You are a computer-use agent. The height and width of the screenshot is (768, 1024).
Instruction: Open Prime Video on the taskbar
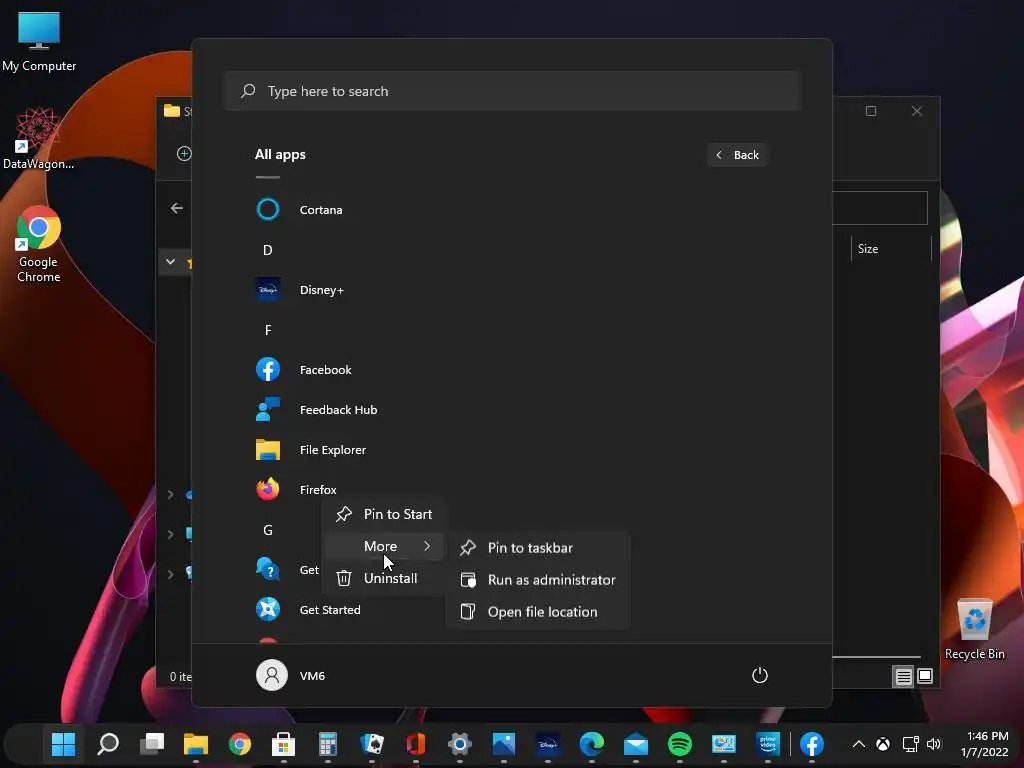[768, 744]
